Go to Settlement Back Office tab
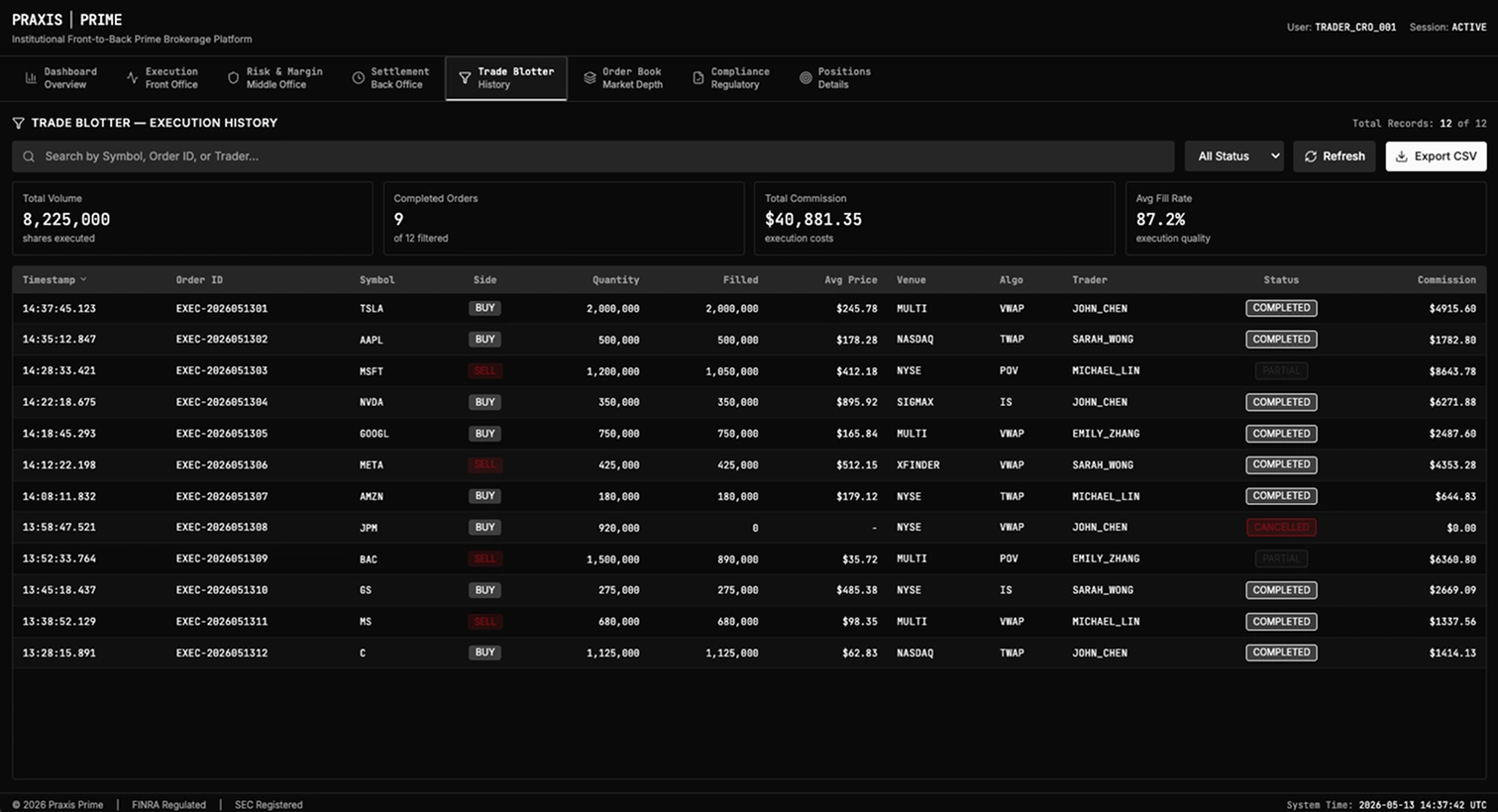 point(390,78)
